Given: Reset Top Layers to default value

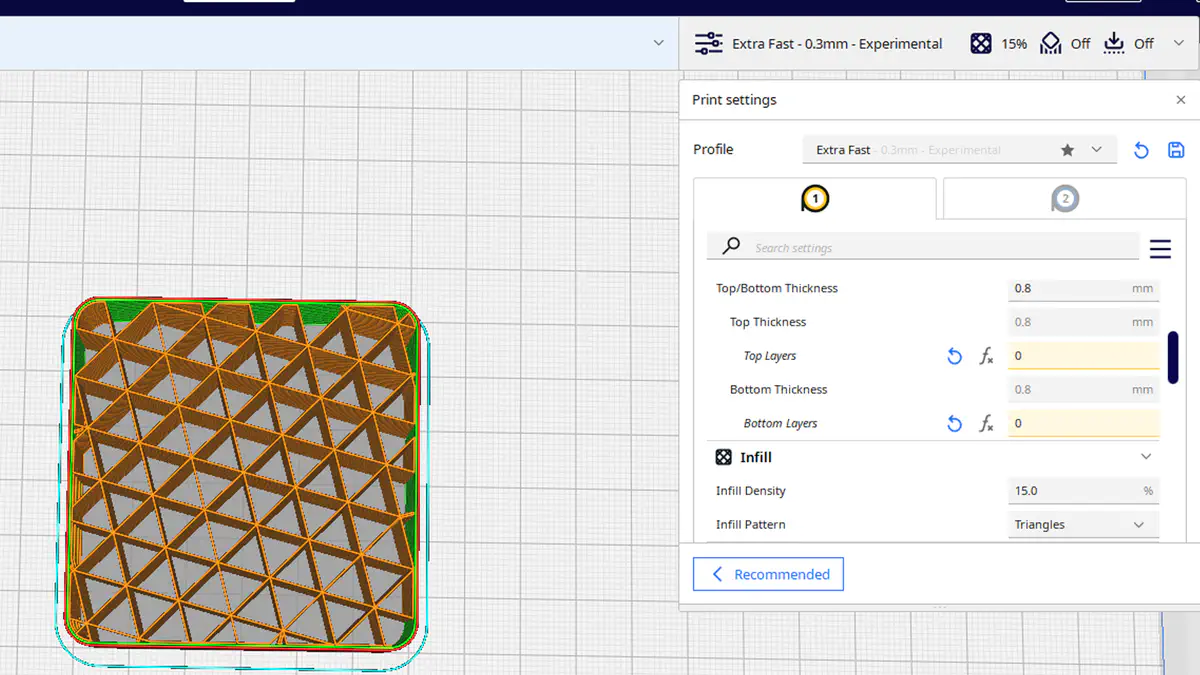Looking at the screenshot, I should [x=955, y=356].
